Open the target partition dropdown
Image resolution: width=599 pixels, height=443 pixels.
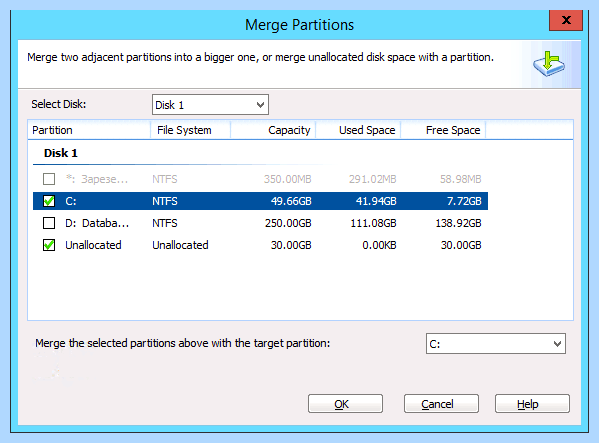pyautogui.click(x=495, y=344)
